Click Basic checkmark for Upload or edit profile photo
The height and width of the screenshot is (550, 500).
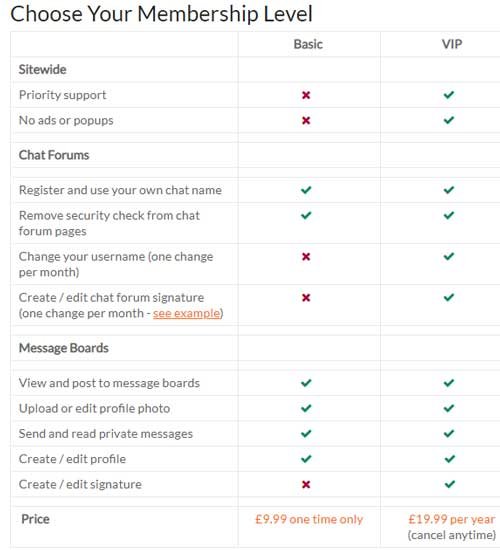[306, 408]
